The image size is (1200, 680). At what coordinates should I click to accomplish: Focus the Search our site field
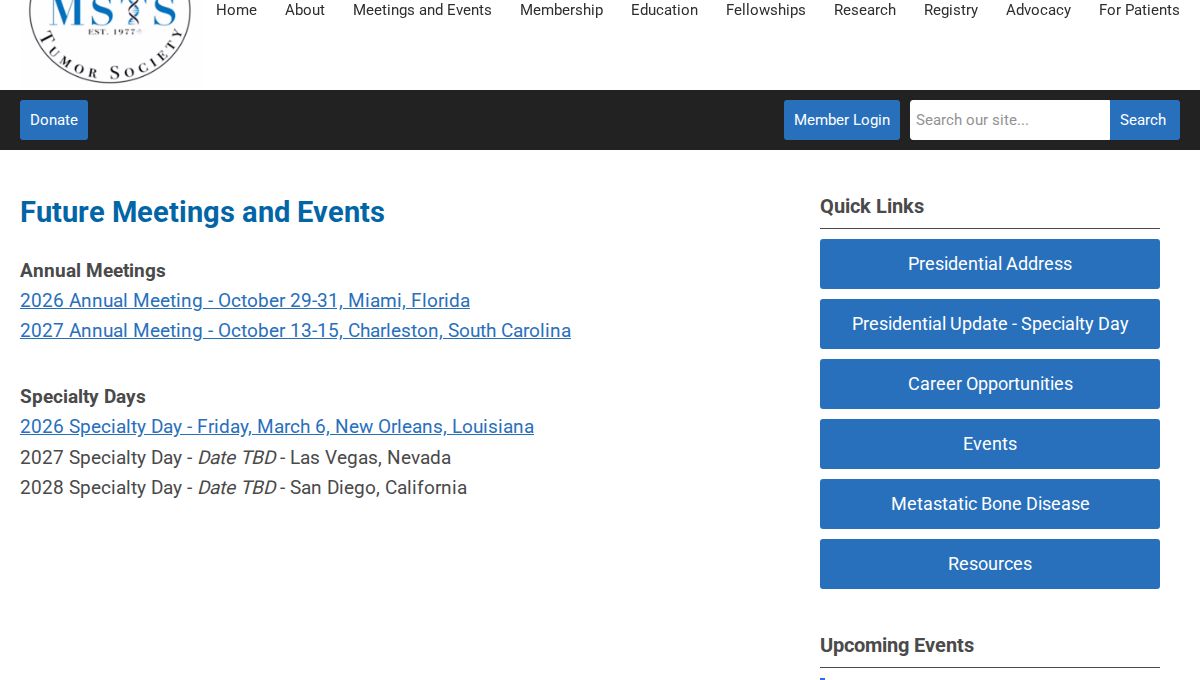pyautogui.click(x=1010, y=120)
